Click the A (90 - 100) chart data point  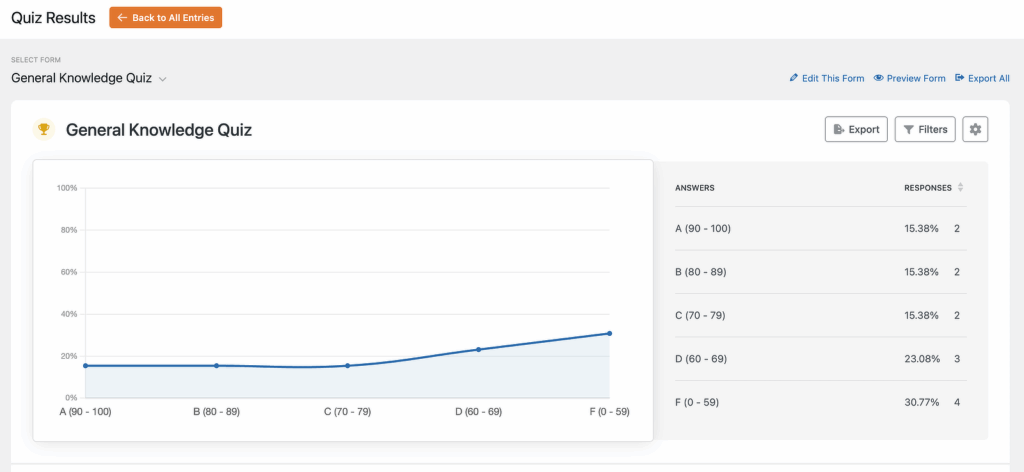click(x=86, y=365)
